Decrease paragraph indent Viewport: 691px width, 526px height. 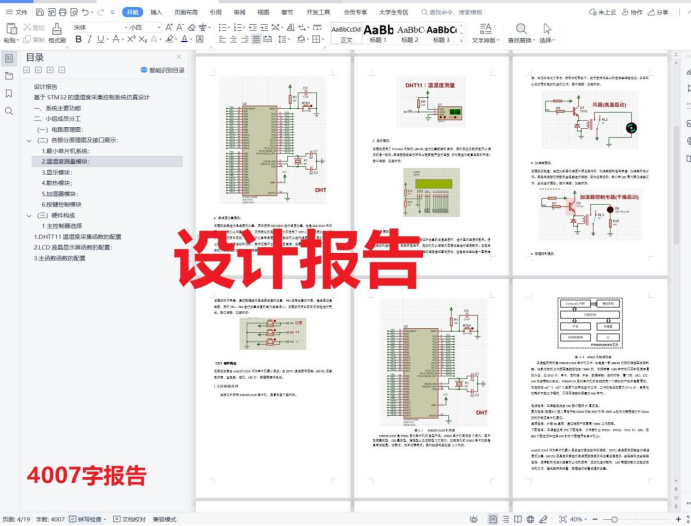coord(253,27)
